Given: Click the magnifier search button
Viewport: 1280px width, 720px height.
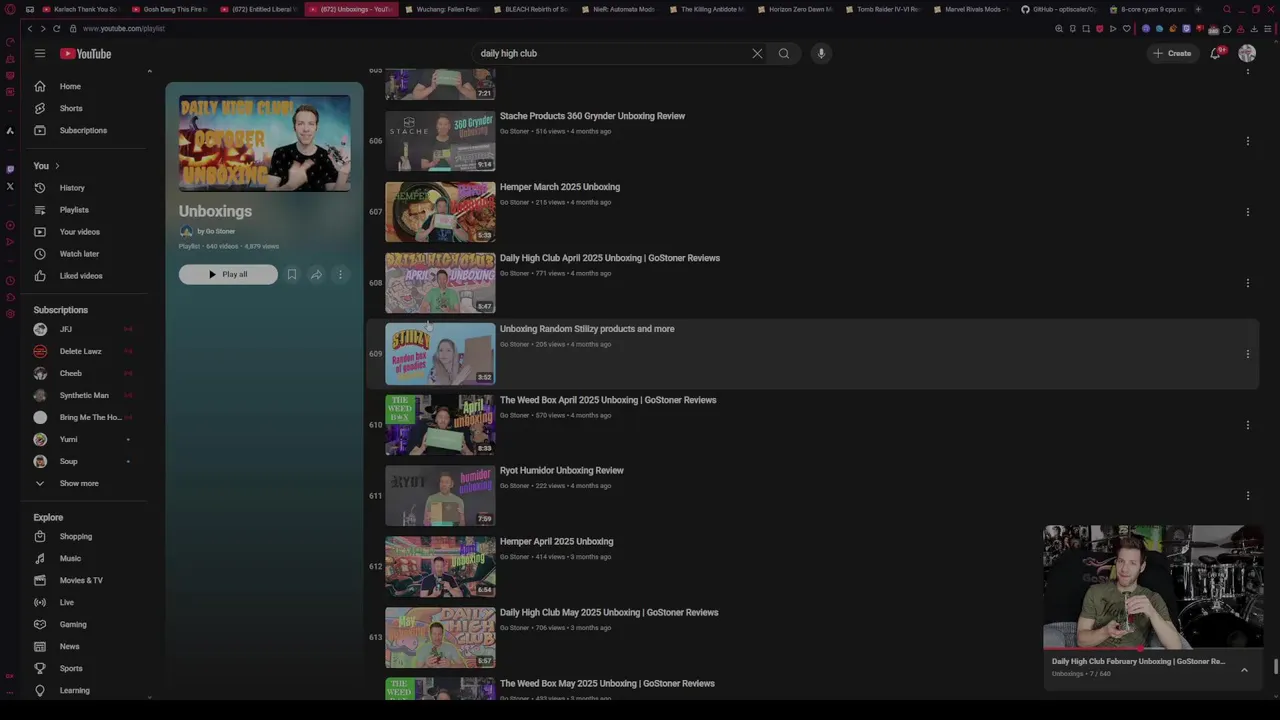Looking at the screenshot, I should (784, 53).
